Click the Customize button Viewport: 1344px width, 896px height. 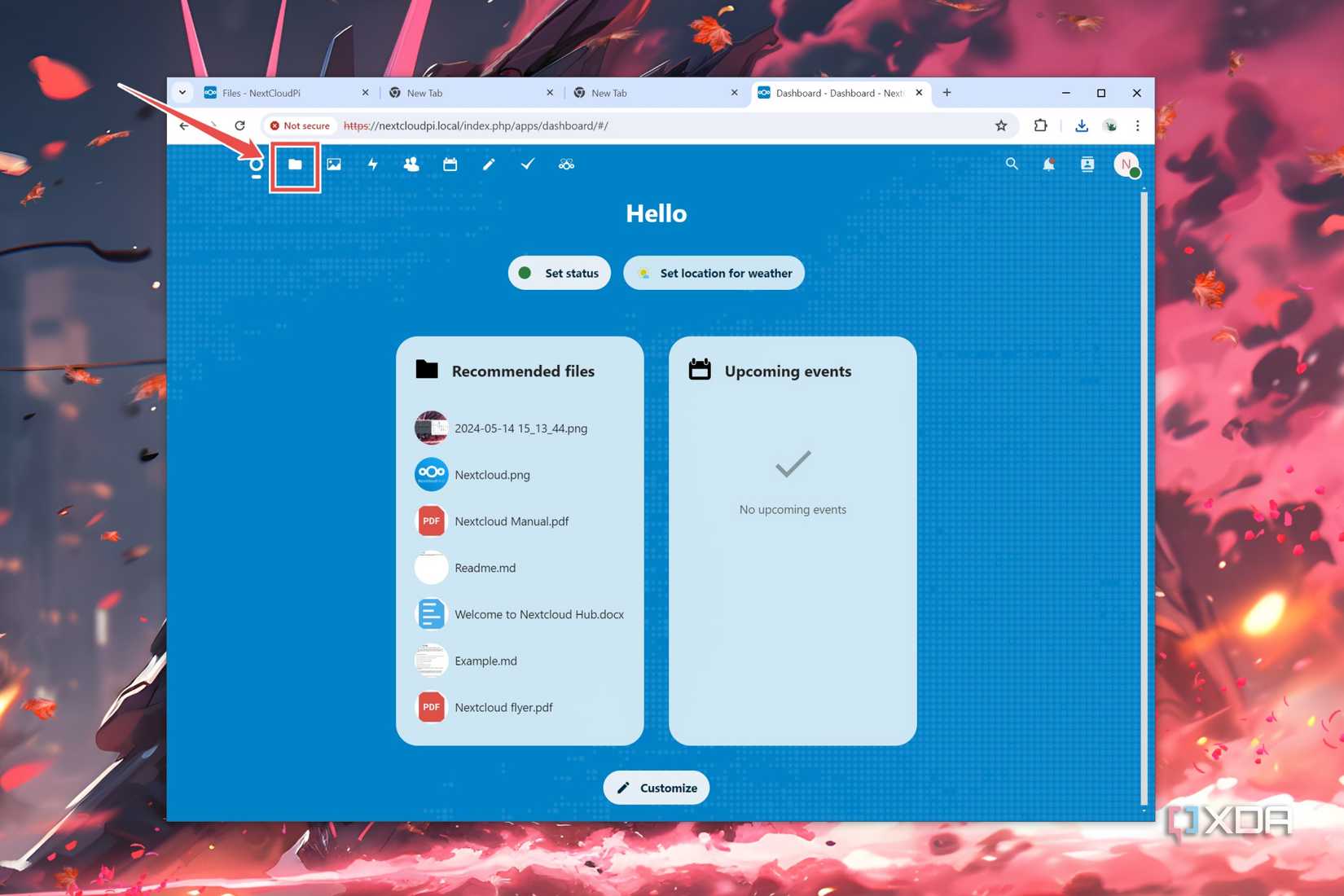[x=656, y=788]
